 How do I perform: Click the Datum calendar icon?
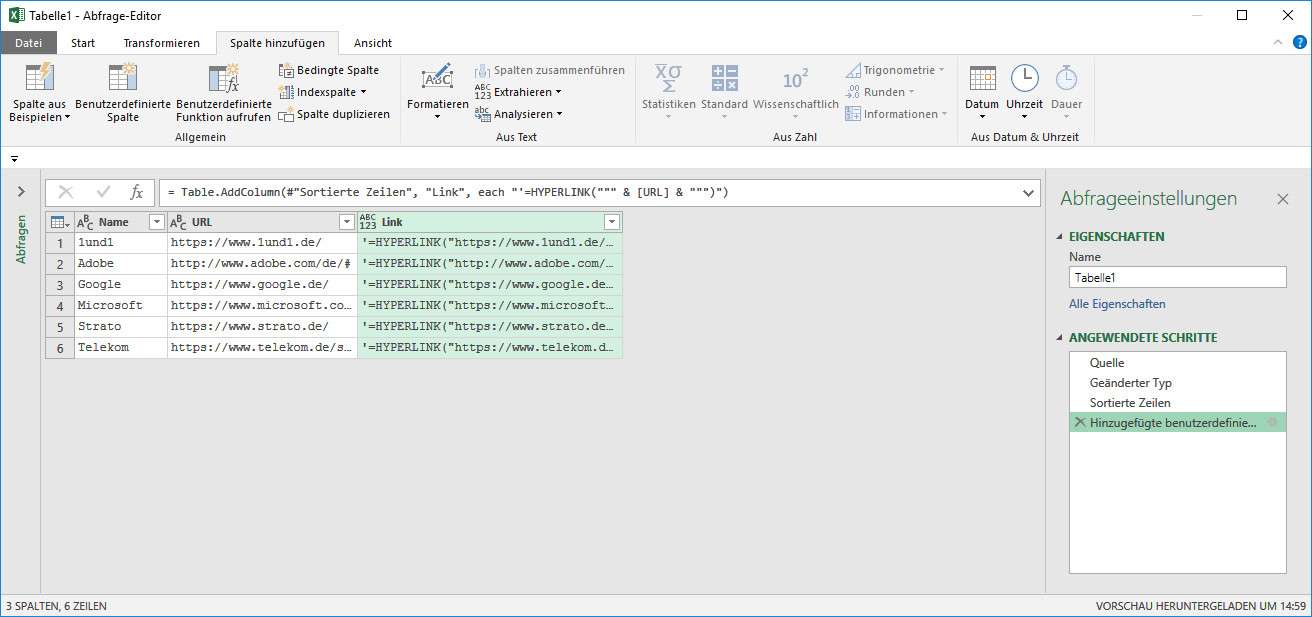[983, 78]
